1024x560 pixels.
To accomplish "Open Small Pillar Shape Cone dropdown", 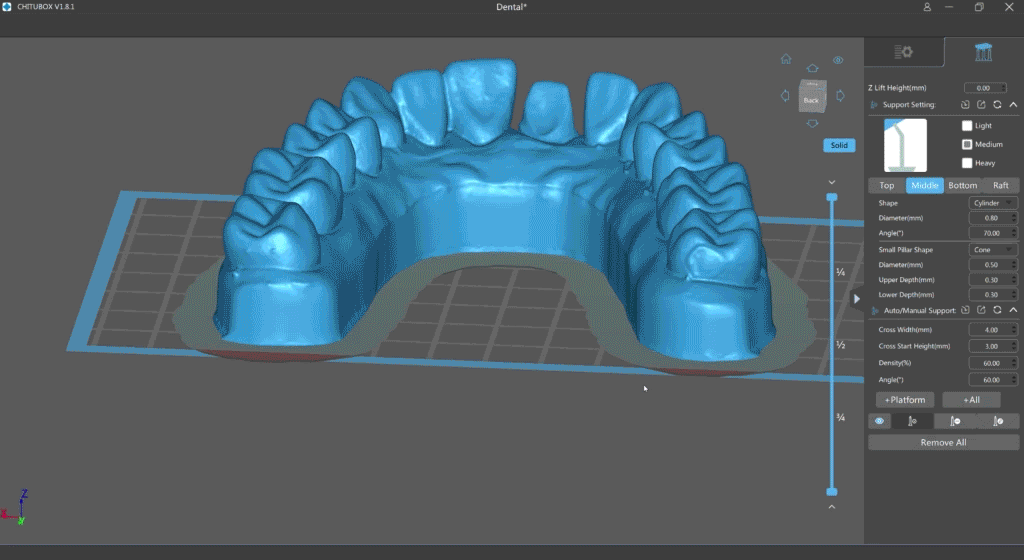I will tap(993, 250).
